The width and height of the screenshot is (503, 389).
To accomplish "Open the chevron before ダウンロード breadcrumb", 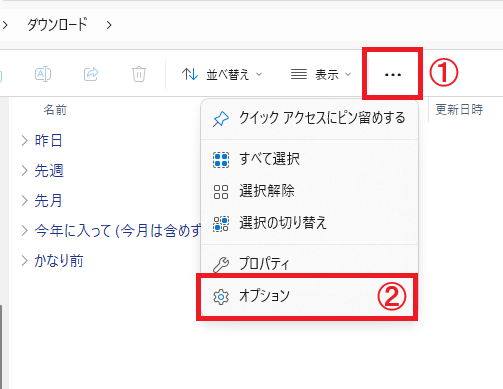I will coord(5,25).
